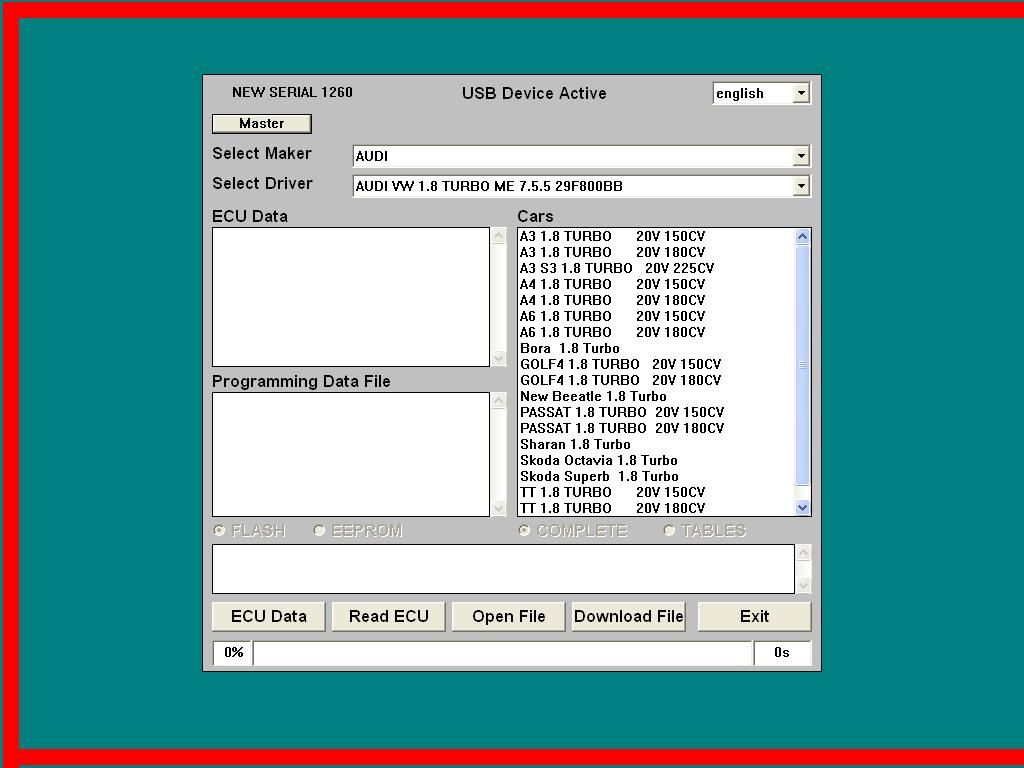Click the ECU Data button
Screen dimensions: 1024x768
coord(268,616)
